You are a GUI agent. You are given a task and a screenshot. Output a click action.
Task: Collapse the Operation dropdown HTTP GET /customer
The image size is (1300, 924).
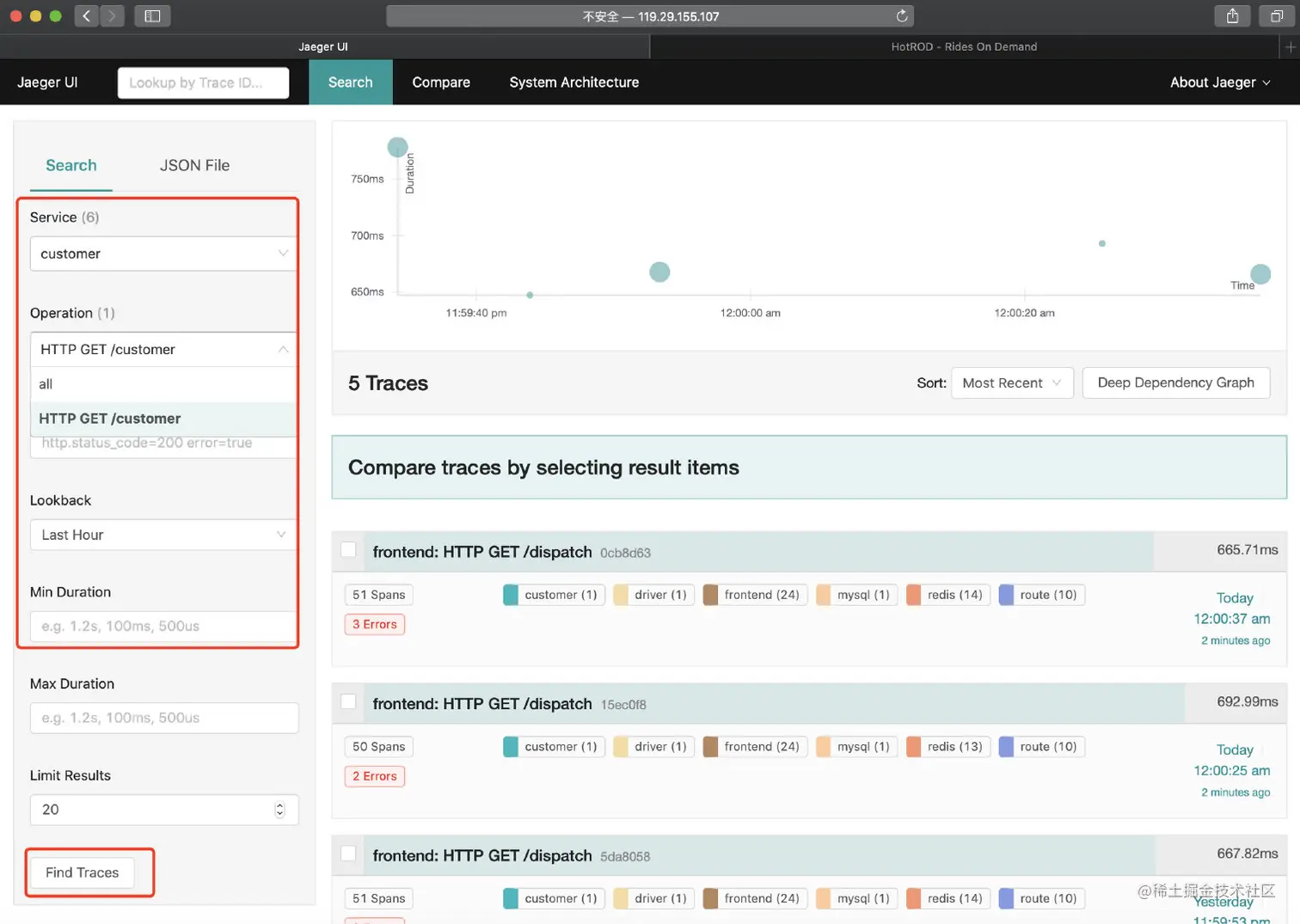pos(163,349)
